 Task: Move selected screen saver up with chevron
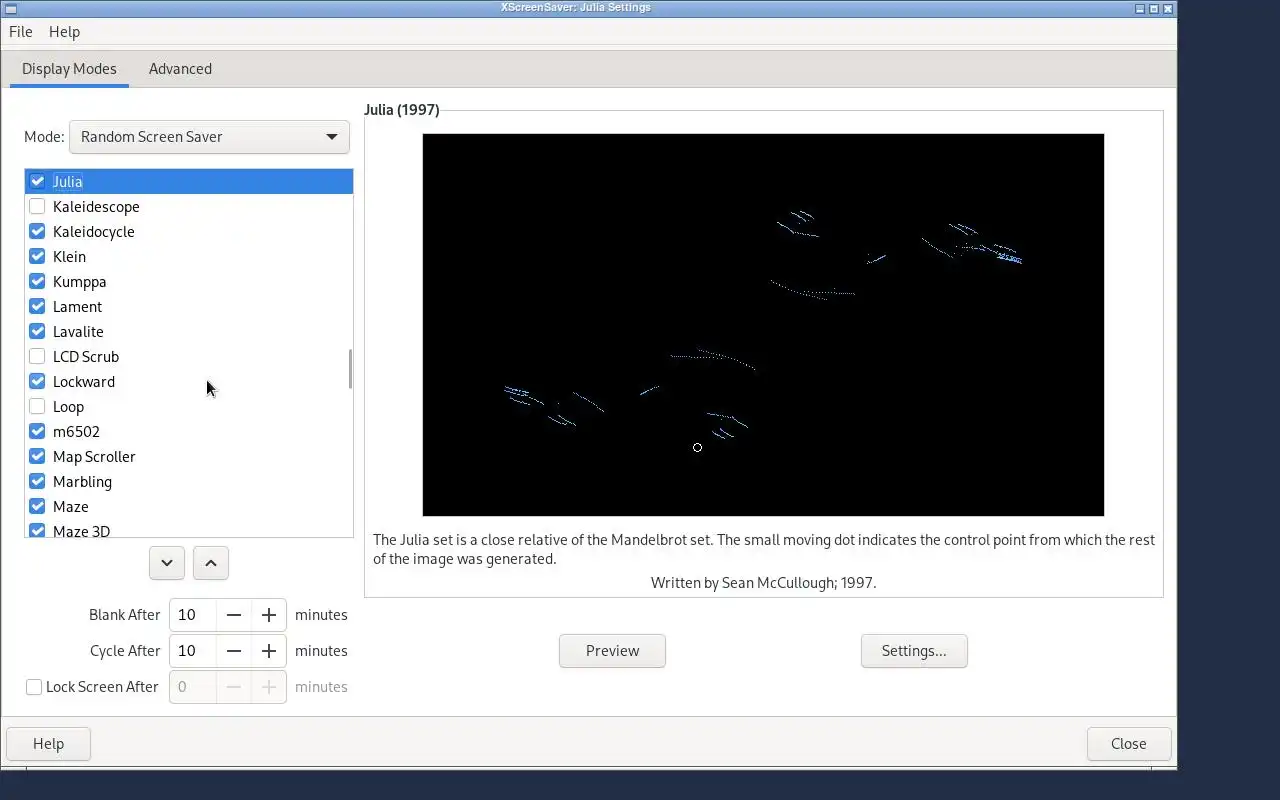211,563
